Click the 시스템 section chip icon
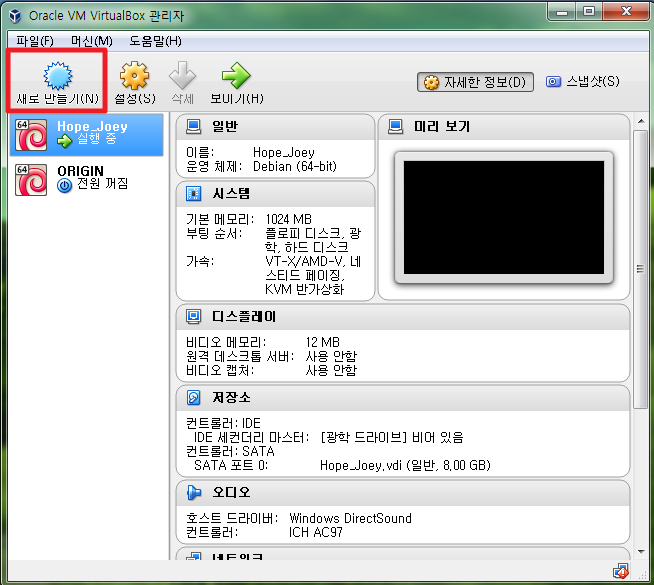 [194, 193]
